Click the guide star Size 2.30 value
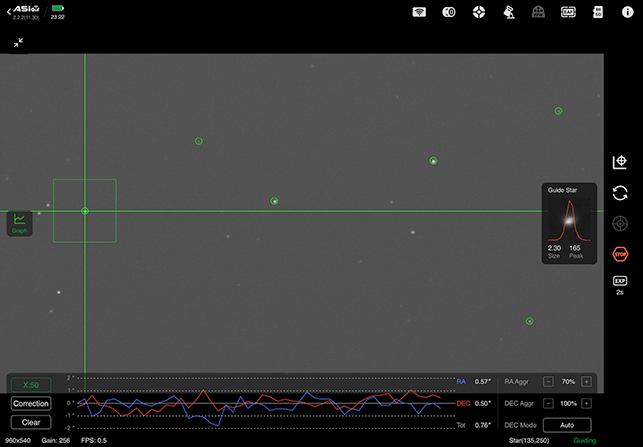This screenshot has width=643, height=447. tap(554, 248)
